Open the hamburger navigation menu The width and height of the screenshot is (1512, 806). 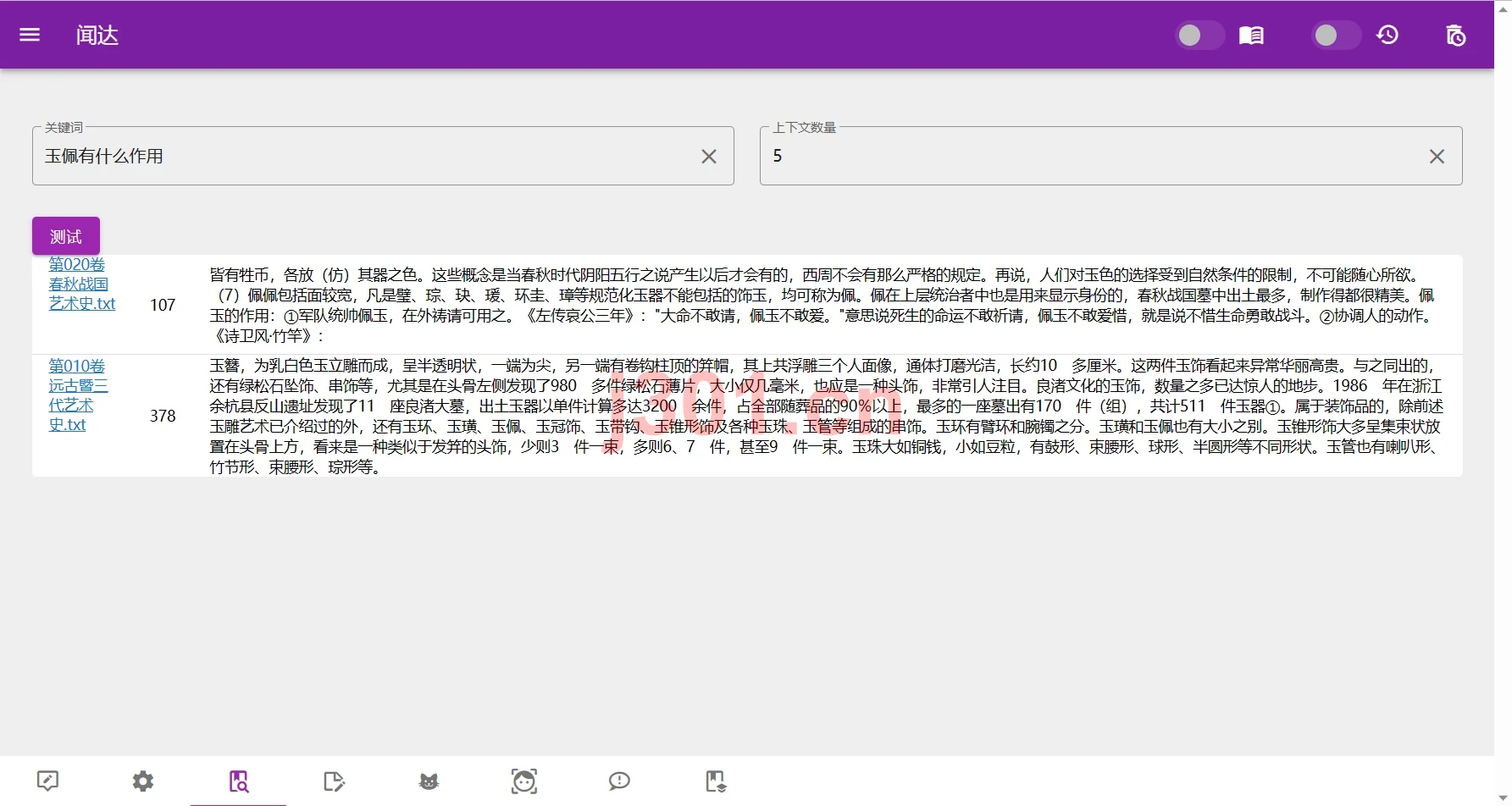click(30, 35)
